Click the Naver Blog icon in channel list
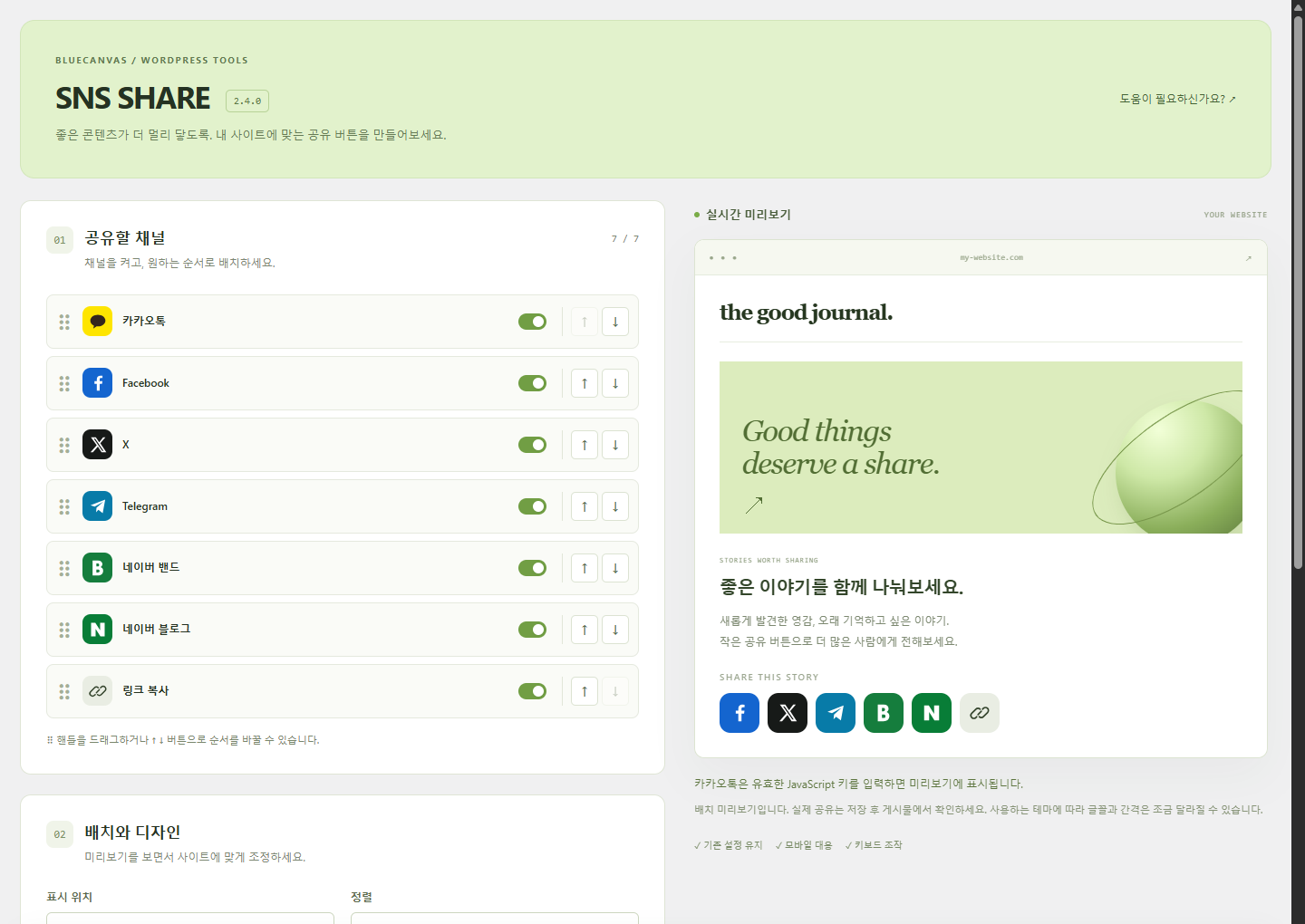Image resolution: width=1305 pixels, height=924 pixels. (x=97, y=630)
